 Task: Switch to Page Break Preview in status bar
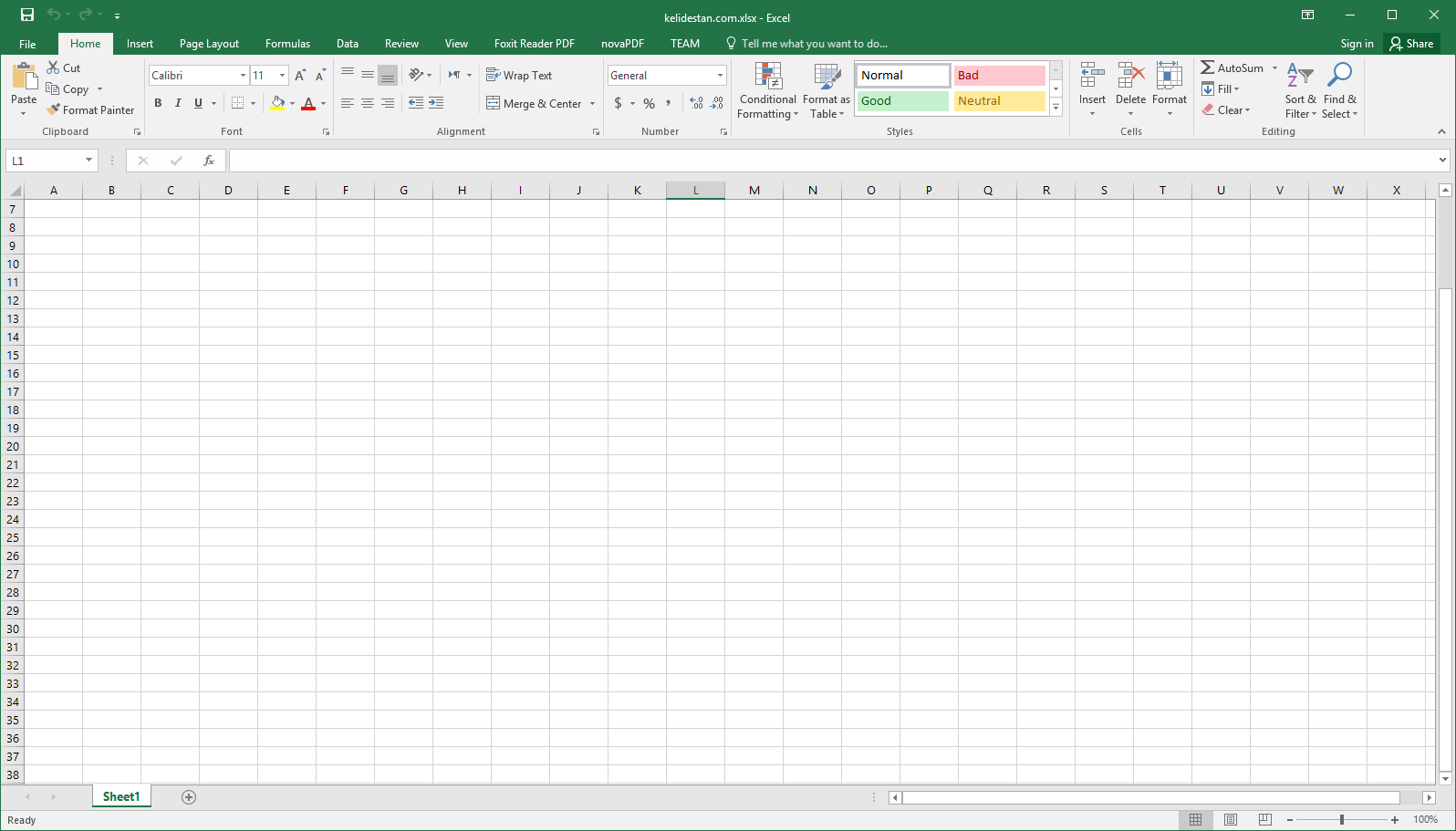(1265, 820)
